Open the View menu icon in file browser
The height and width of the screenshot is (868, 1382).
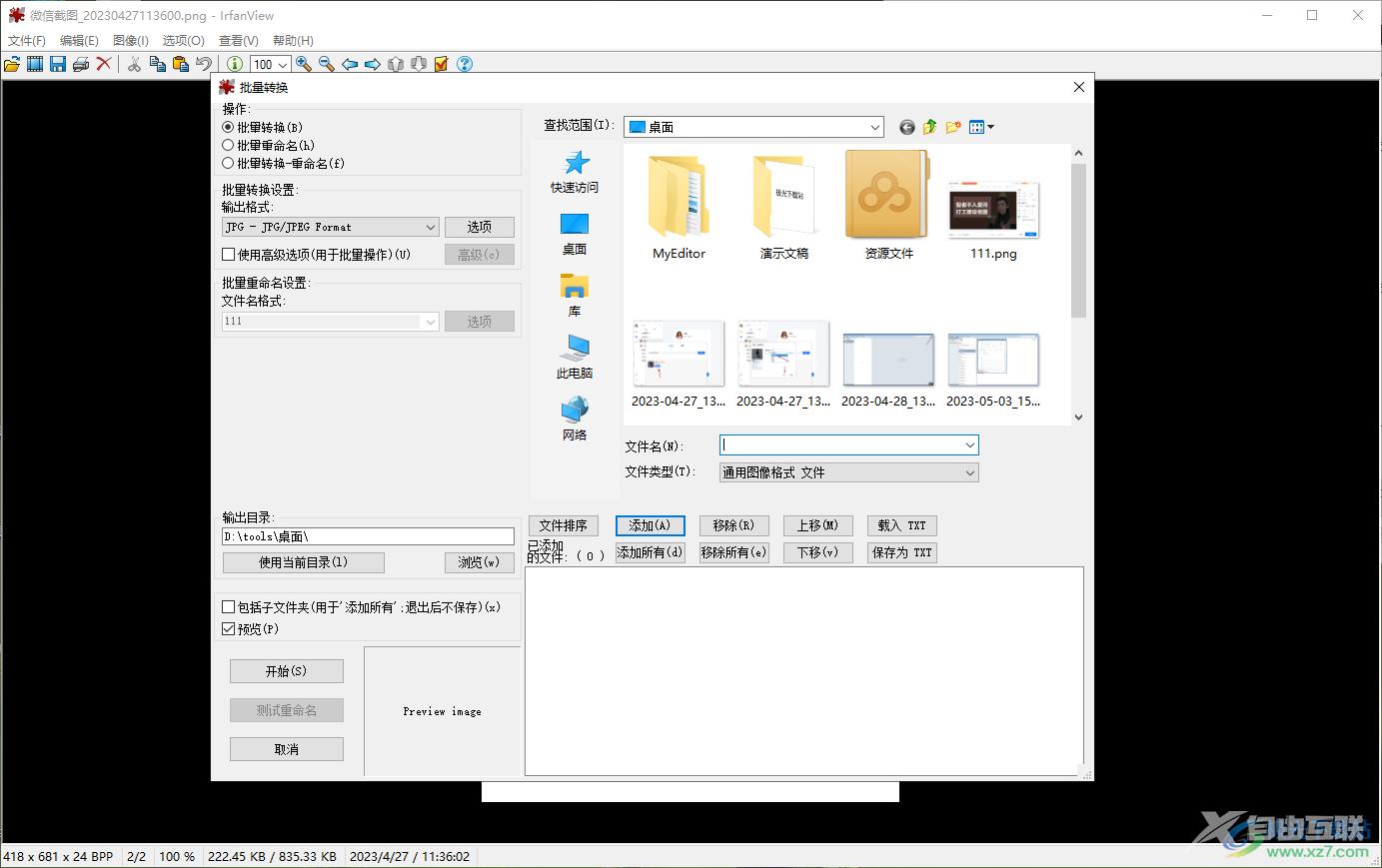981,127
